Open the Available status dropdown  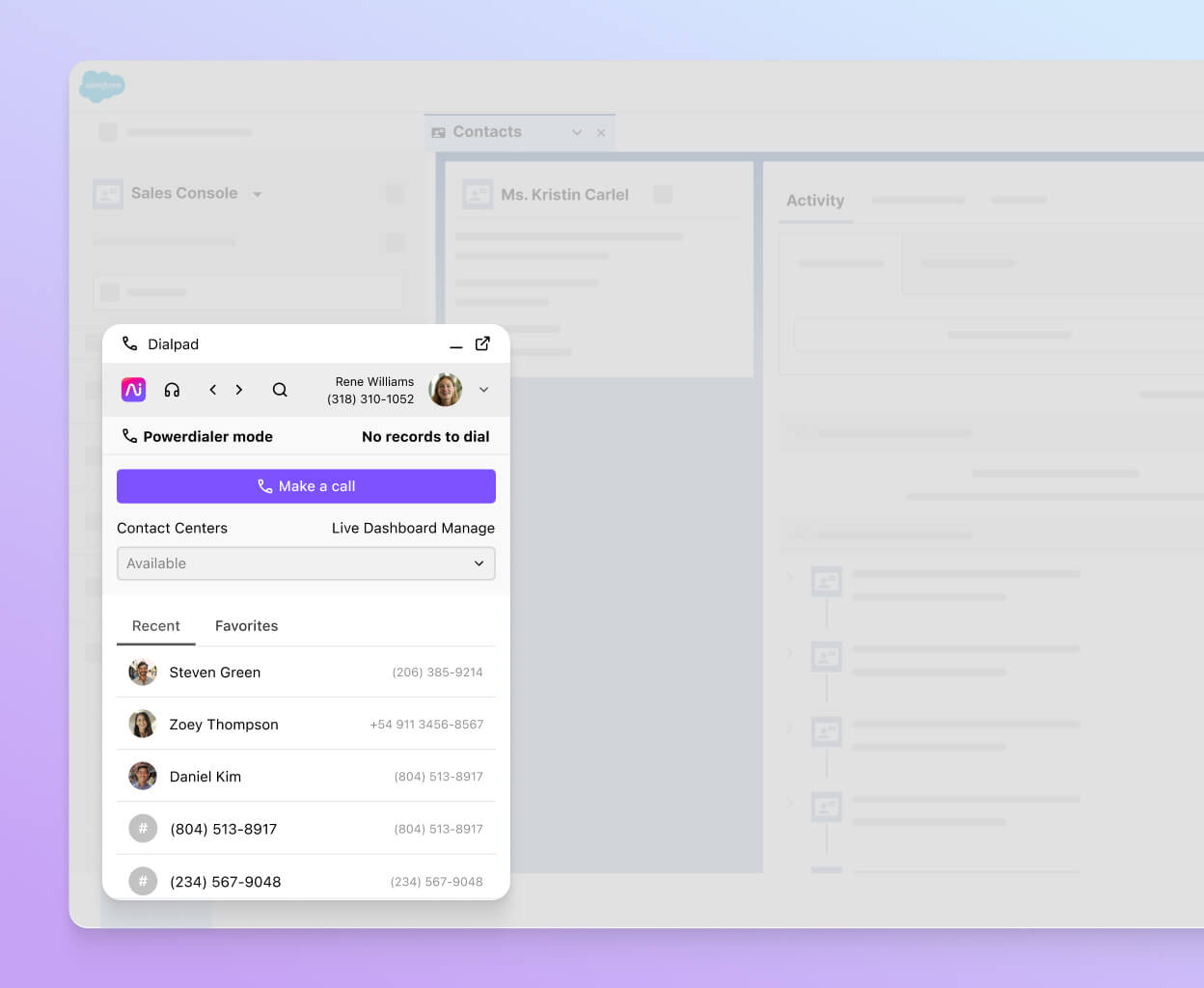306,563
